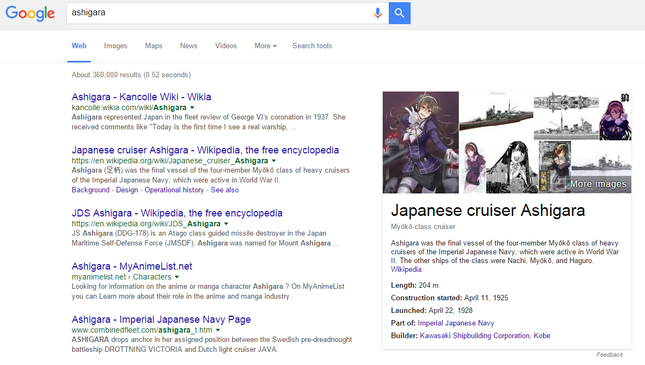The image size is (645, 365).
Task: Click the Length: 204 m fact
Action: [x=415, y=286]
